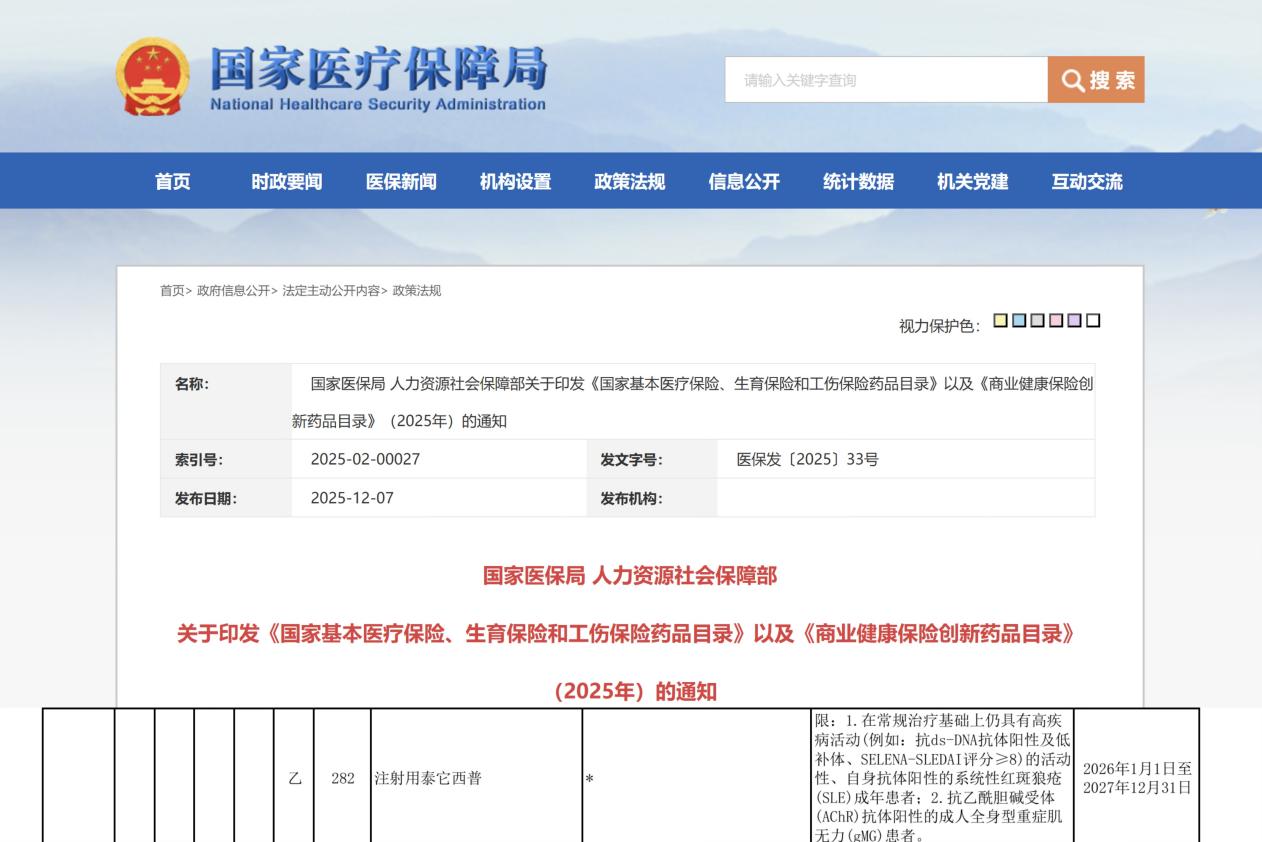Click 政府信息公开 breadcrumb link

coord(233,291)
